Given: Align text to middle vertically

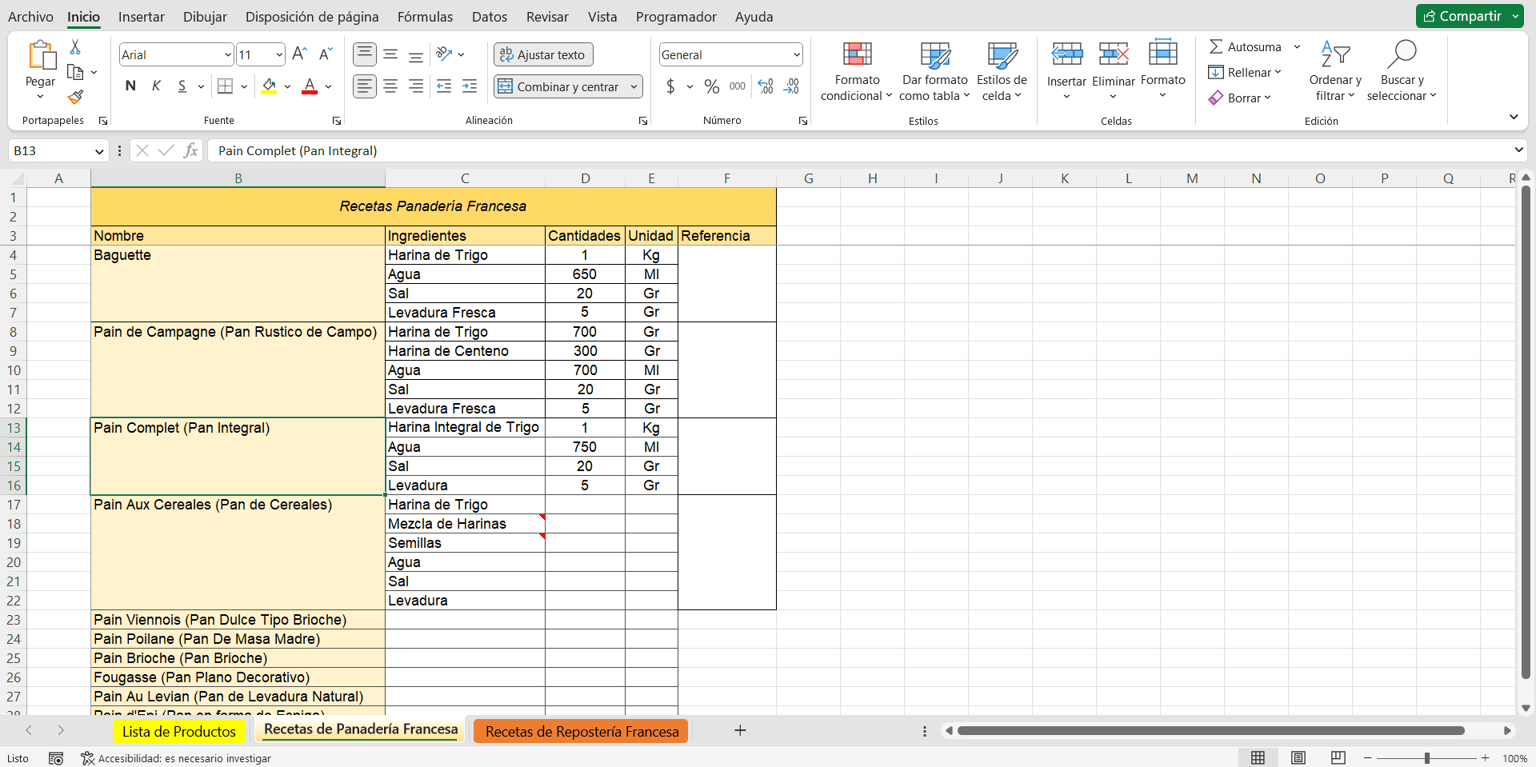Looking at the screenshot, I should pos(391,54).
